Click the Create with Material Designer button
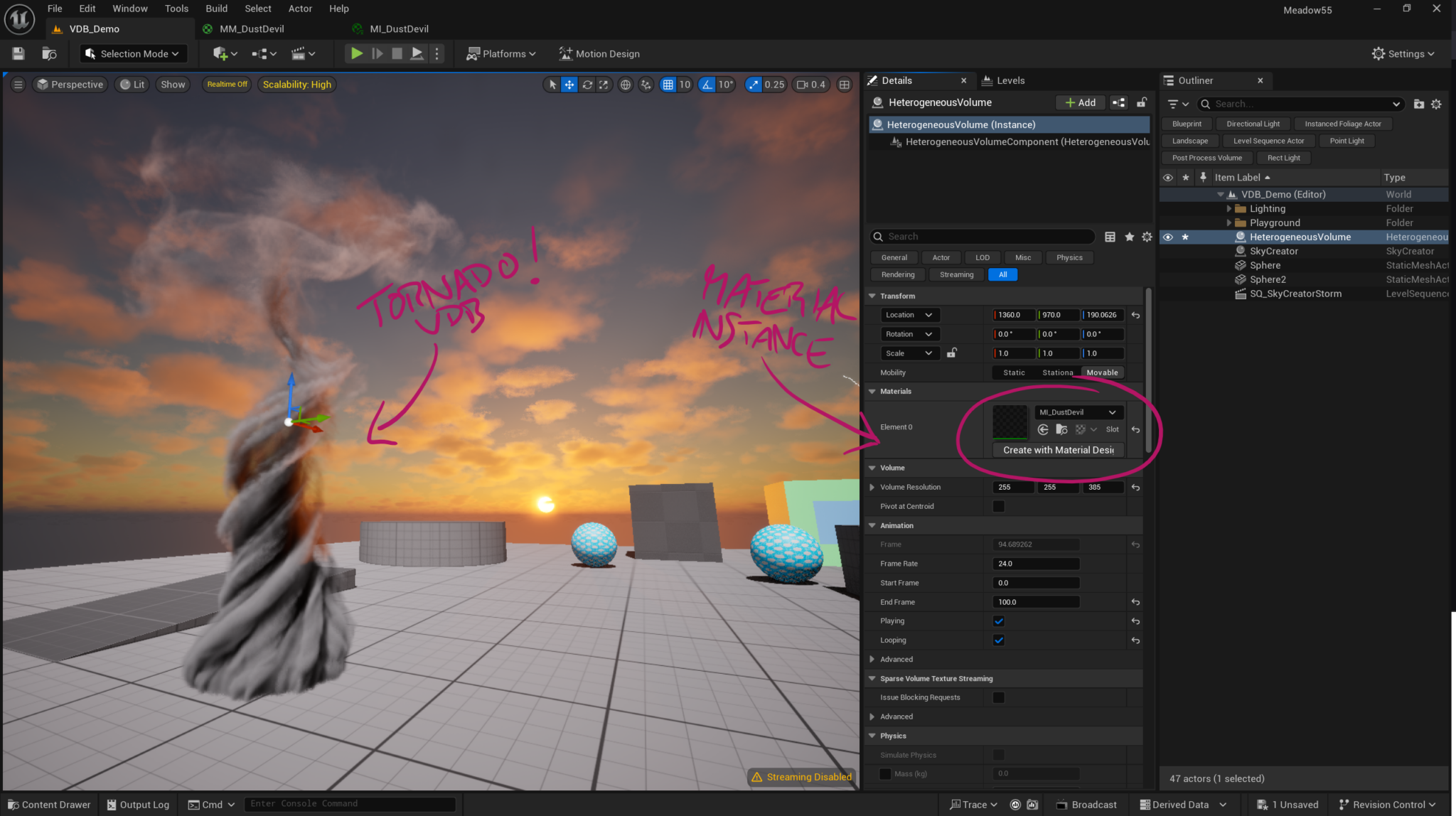Viewport: 1456px width, 816px height. (x=1057, y=450)
